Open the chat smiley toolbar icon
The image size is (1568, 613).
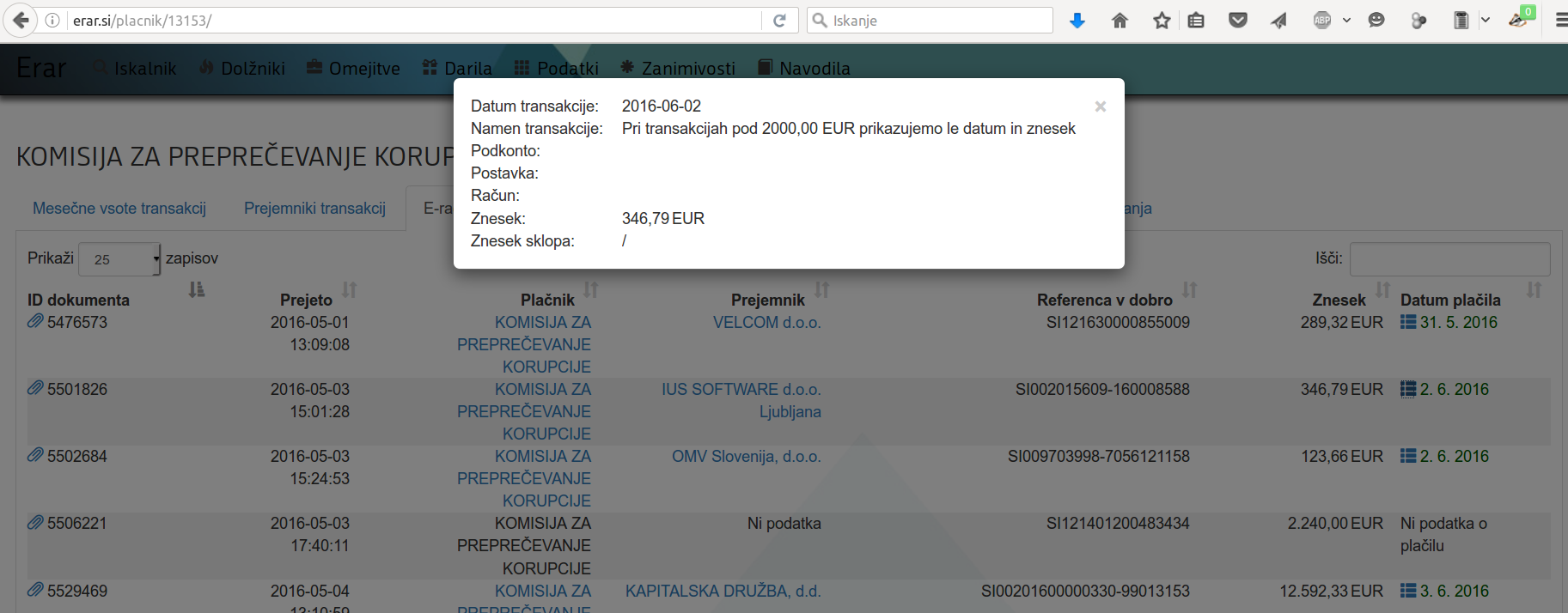point(1376,21)
